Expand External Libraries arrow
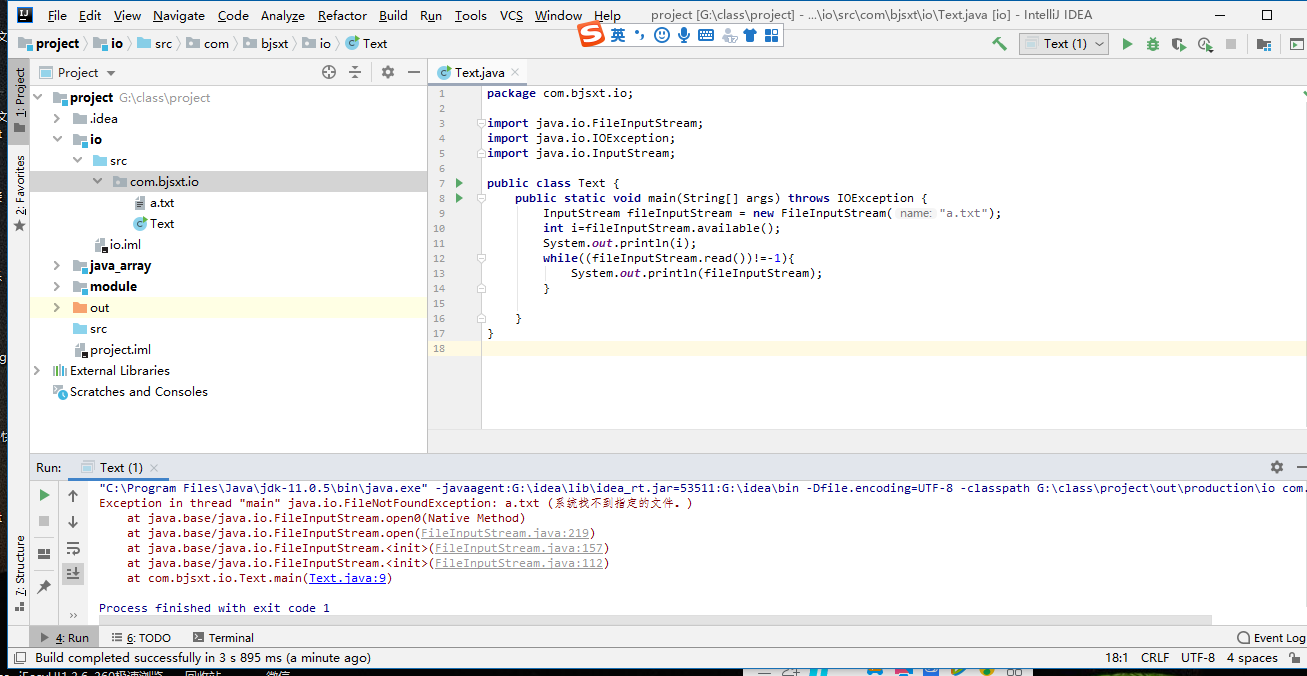Screen dimensions: 1307x676 pos(38,371)
